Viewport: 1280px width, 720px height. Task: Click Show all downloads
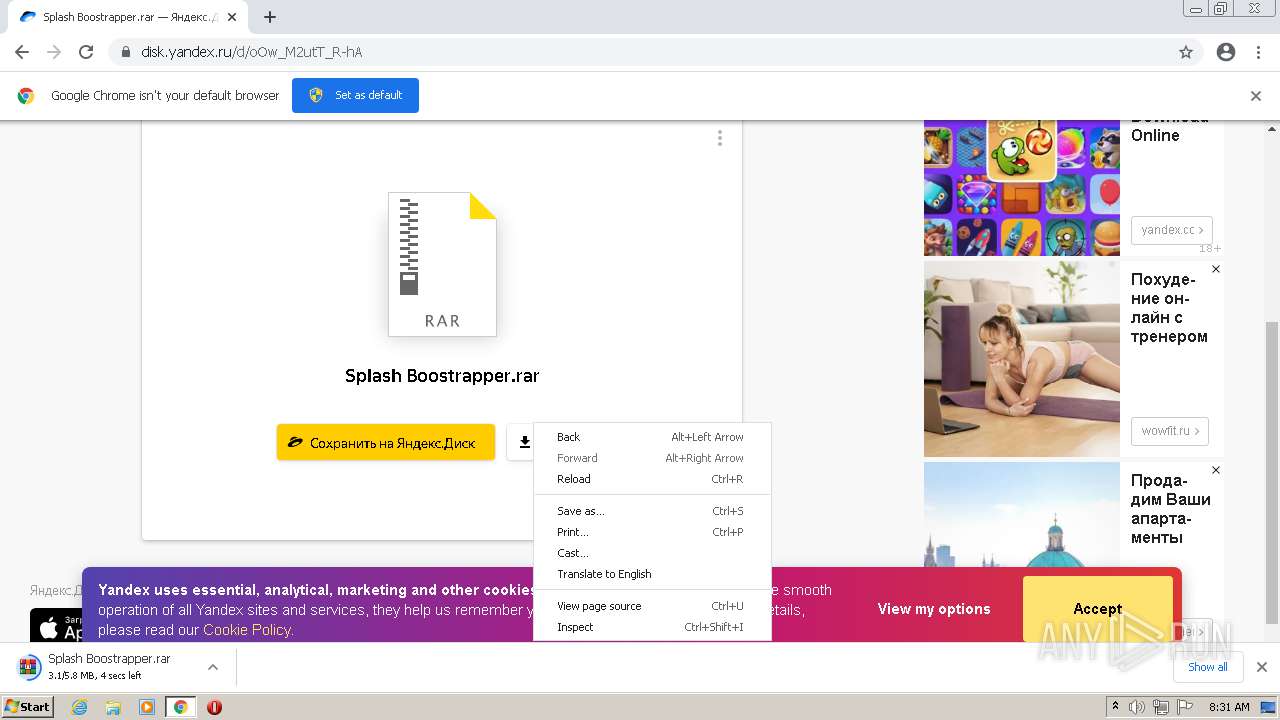click(x=1208, y=667)
